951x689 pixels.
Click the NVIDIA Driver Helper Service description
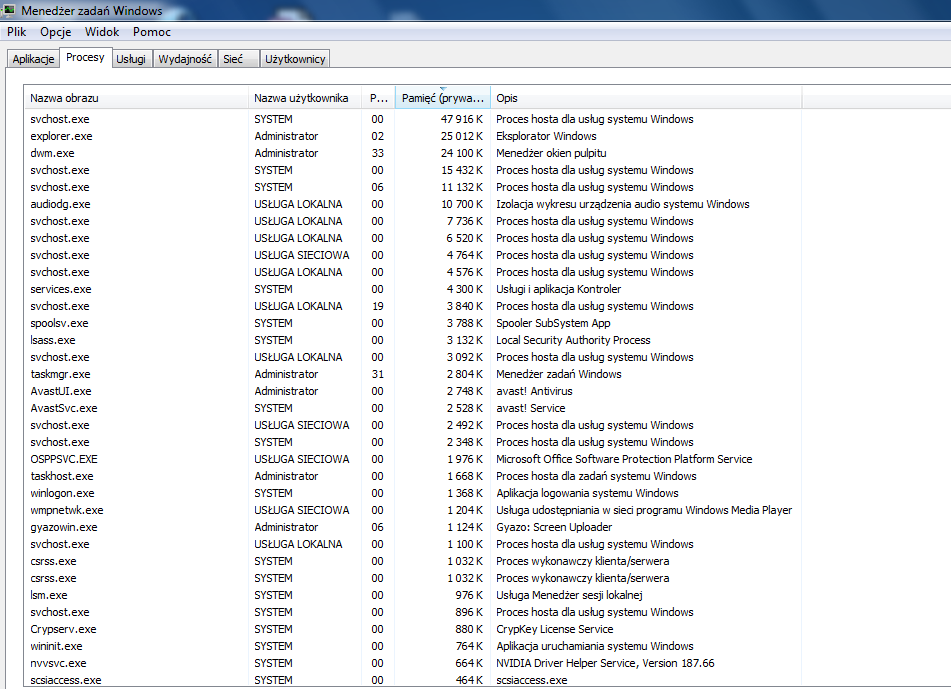605,662
